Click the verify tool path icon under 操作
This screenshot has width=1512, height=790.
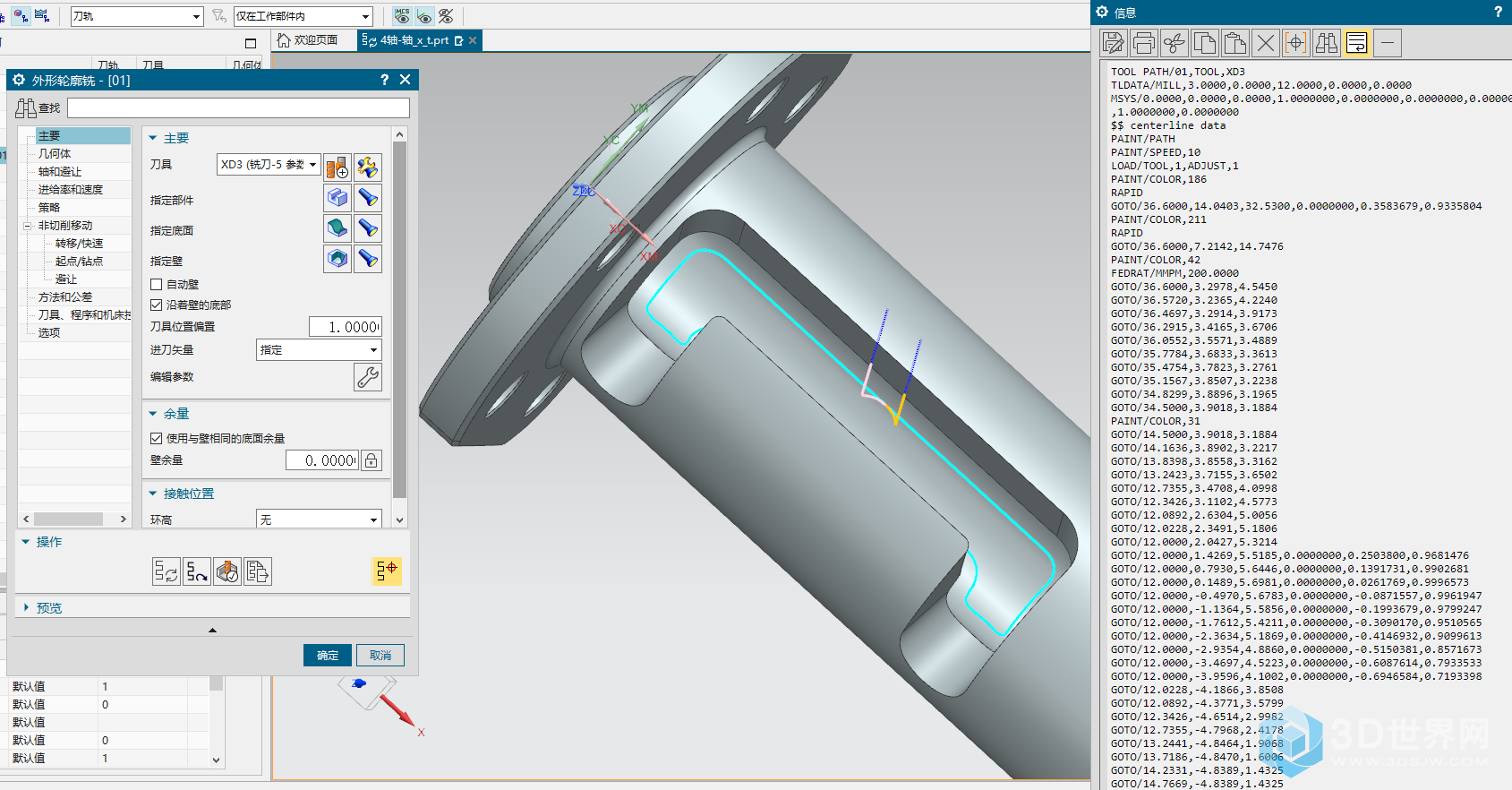227,571
